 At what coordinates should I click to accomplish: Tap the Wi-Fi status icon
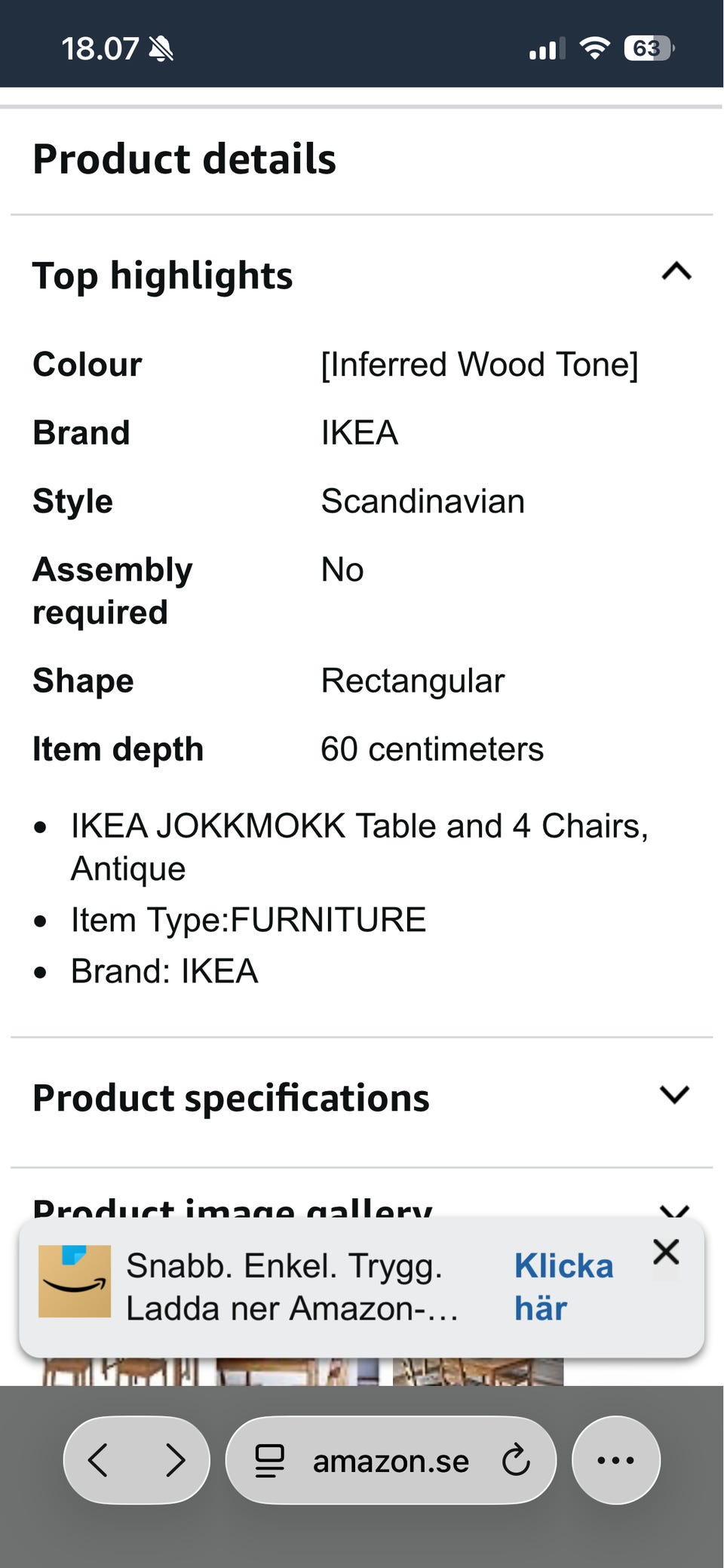pyautogui.click(x=594, y=49)
